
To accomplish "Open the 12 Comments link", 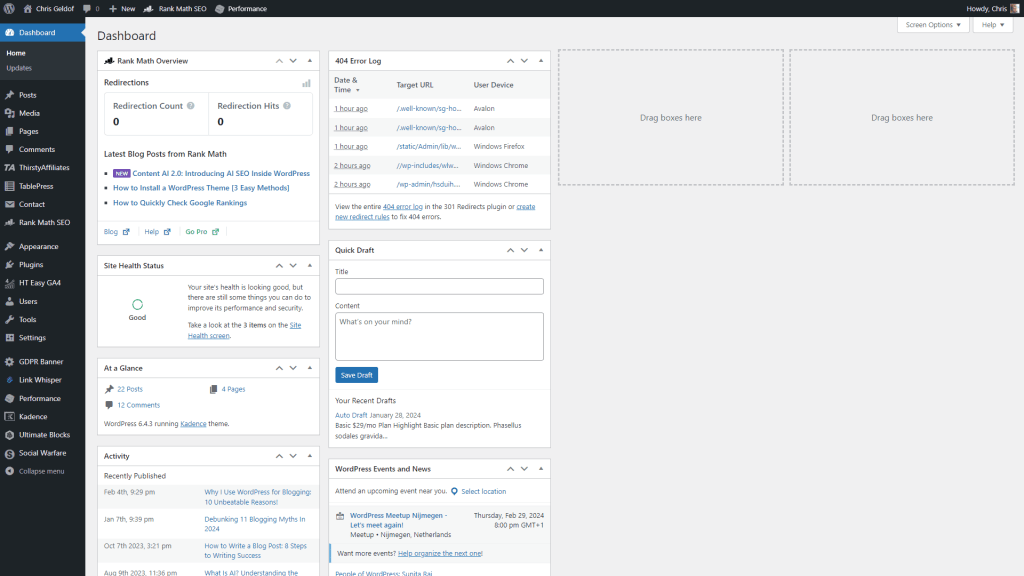I will [138, 405].
